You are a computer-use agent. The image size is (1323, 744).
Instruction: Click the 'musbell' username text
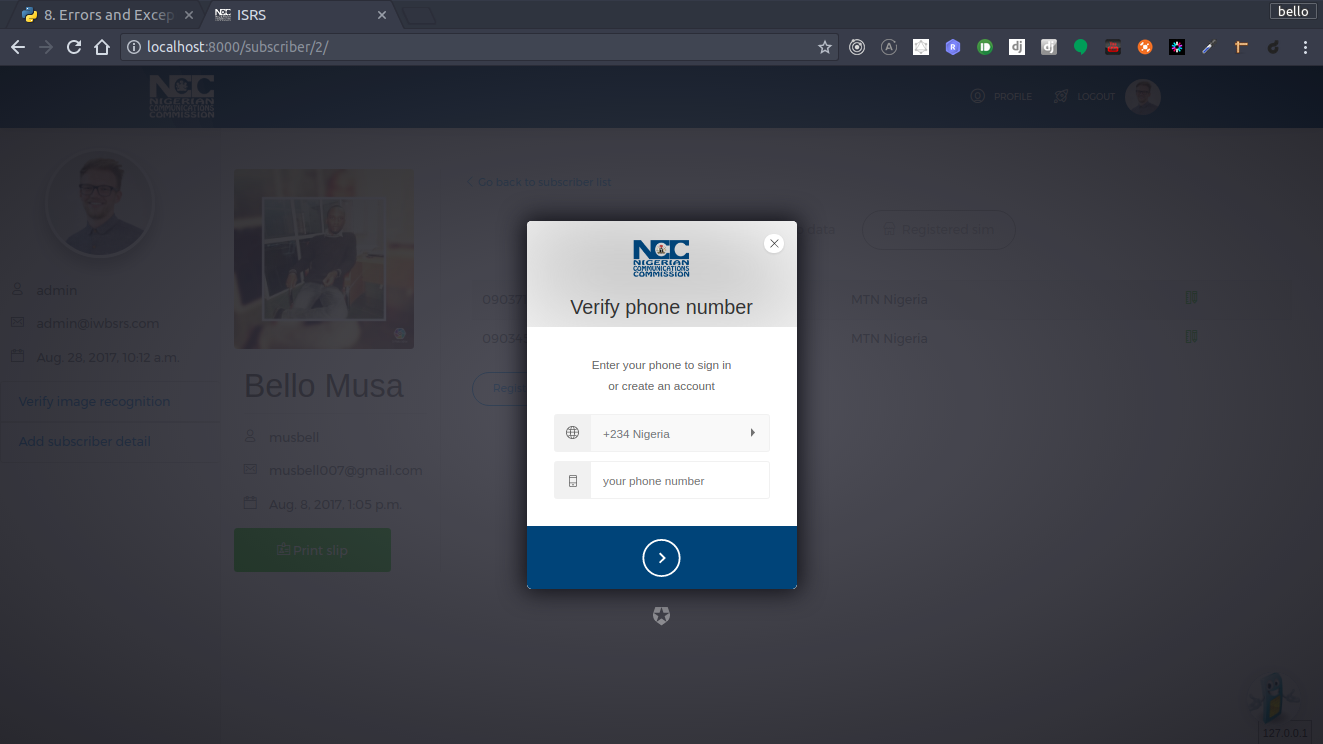(294, 437)
